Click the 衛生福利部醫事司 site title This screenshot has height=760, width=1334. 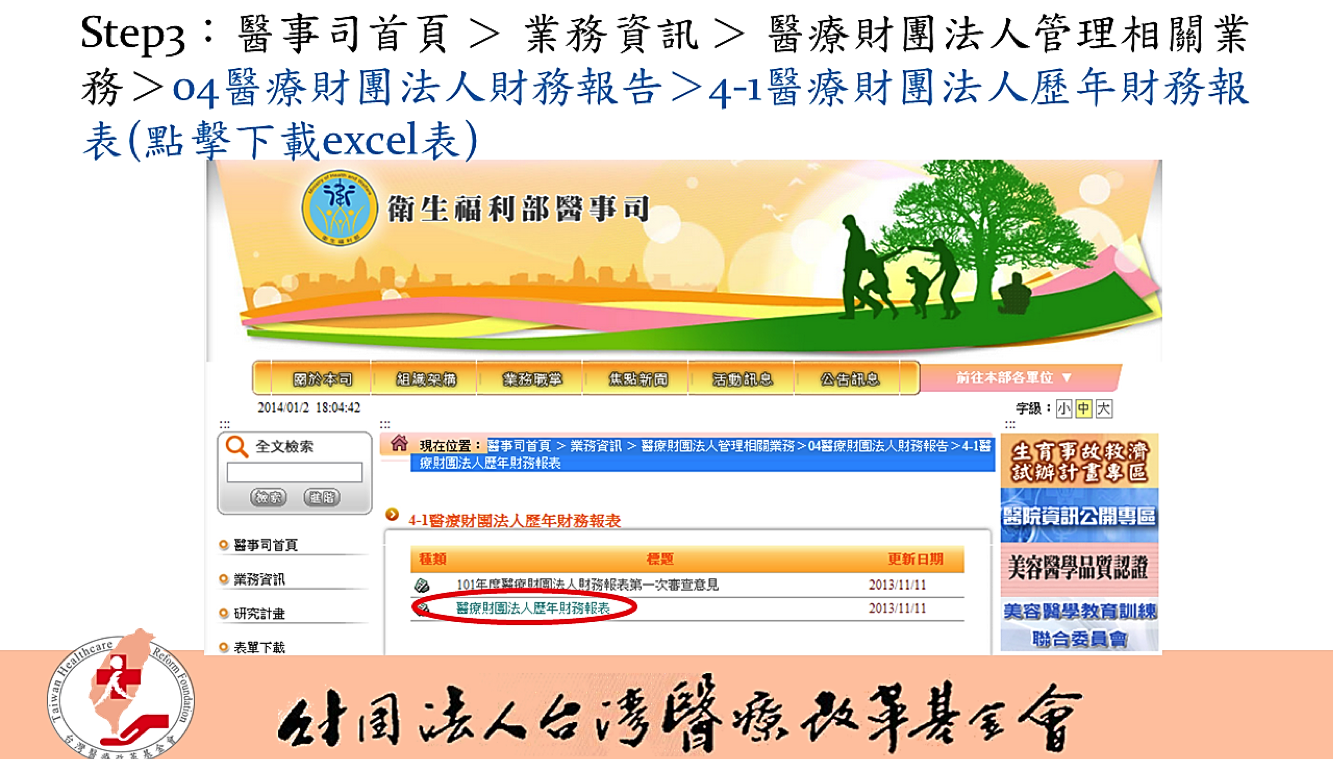(518, 210)
